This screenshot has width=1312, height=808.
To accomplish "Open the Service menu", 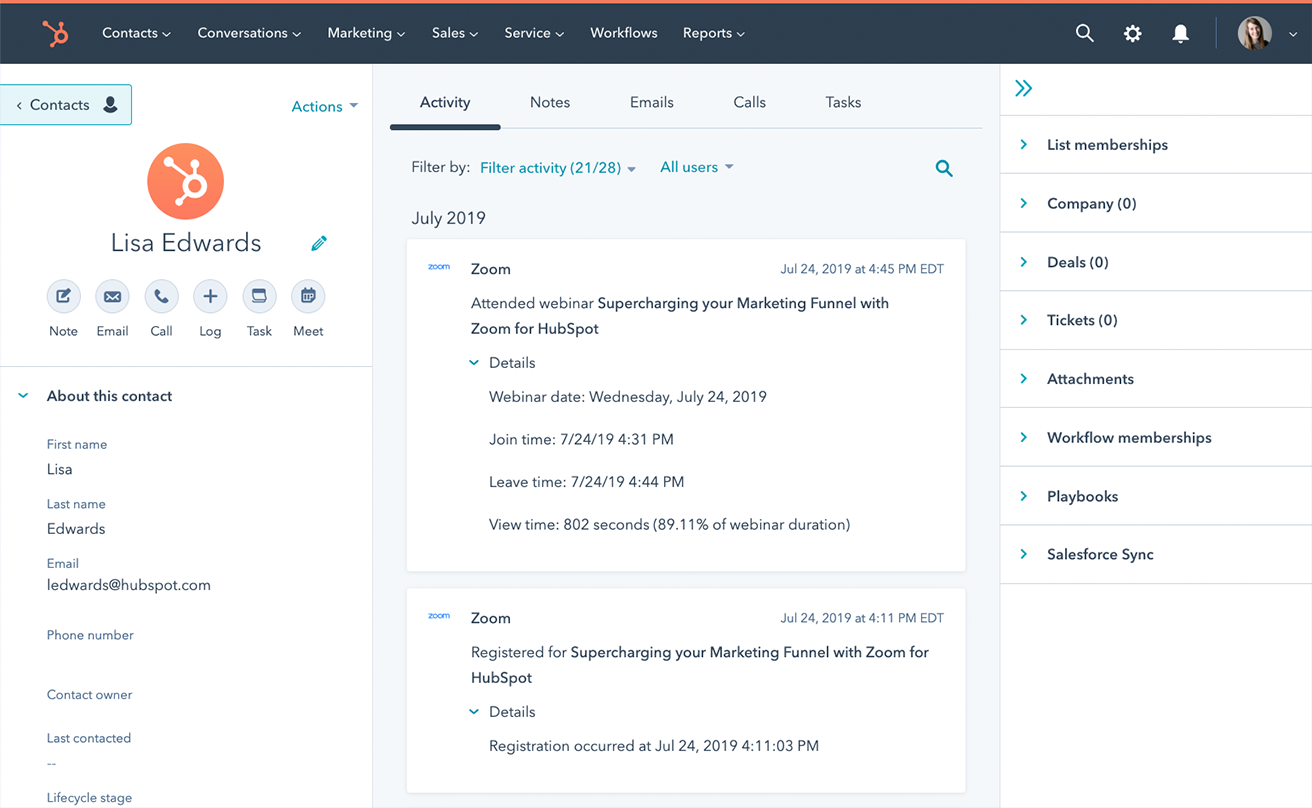I will click(534, 33).
